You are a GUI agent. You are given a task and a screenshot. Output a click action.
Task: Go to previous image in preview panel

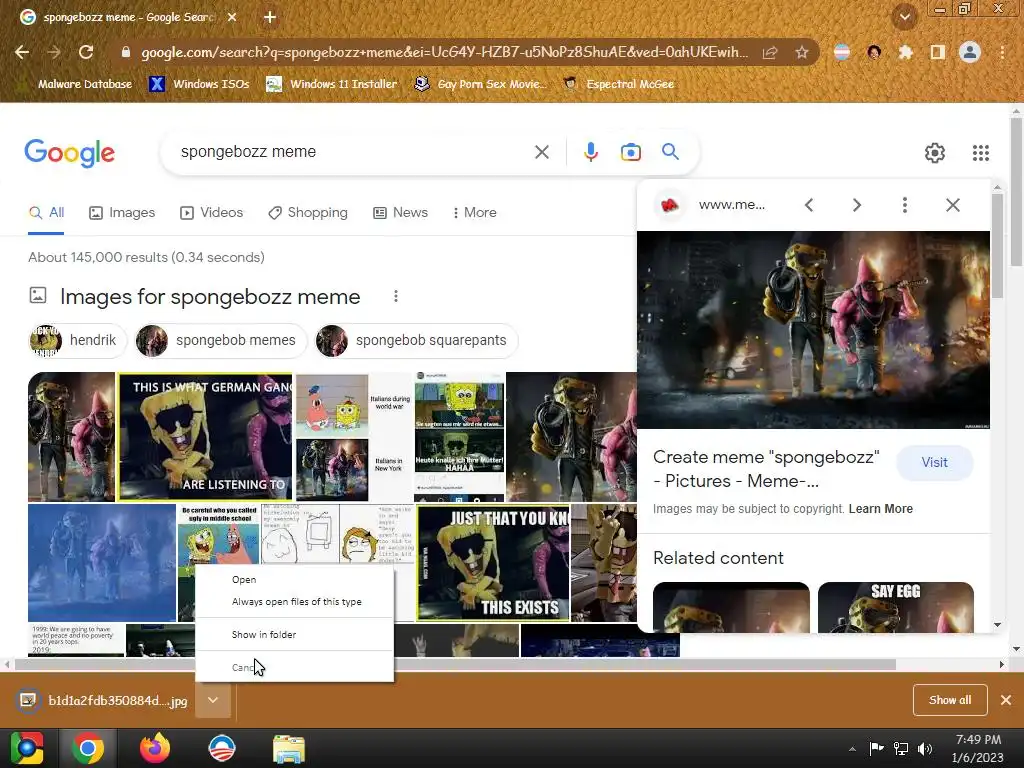(x=808, y=205)
